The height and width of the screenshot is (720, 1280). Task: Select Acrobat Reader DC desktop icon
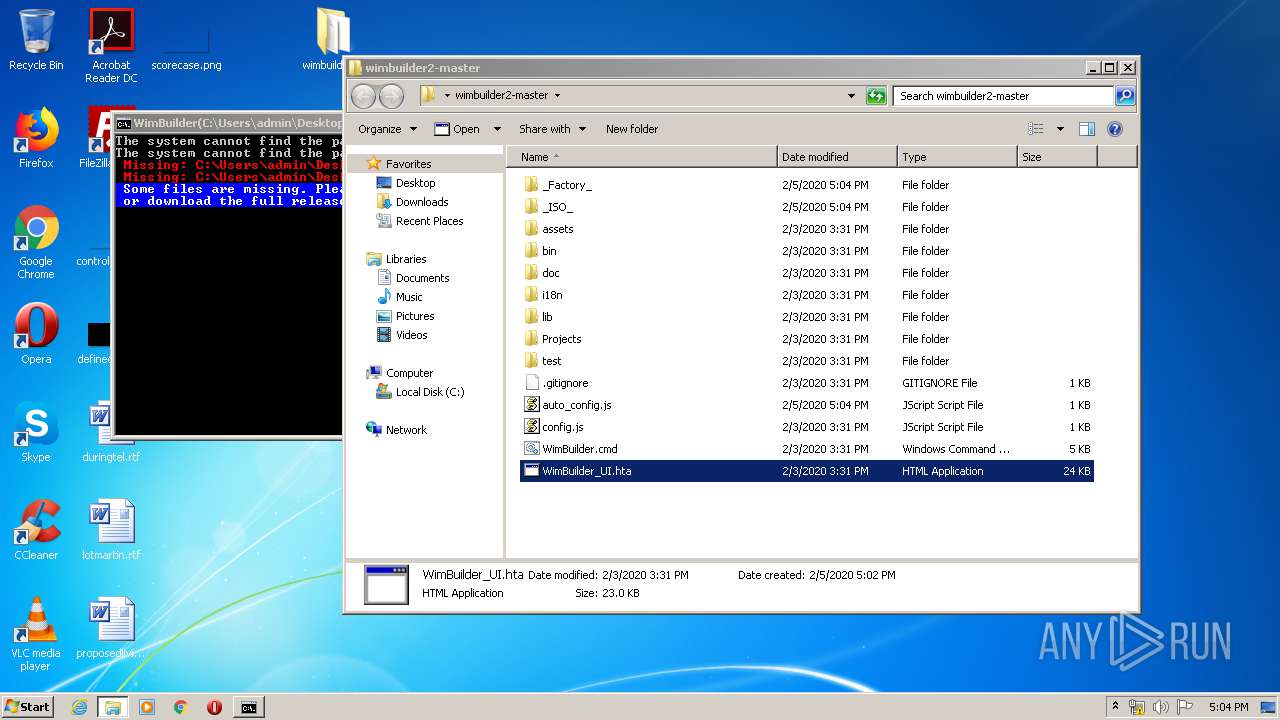[x=111, y=46]
